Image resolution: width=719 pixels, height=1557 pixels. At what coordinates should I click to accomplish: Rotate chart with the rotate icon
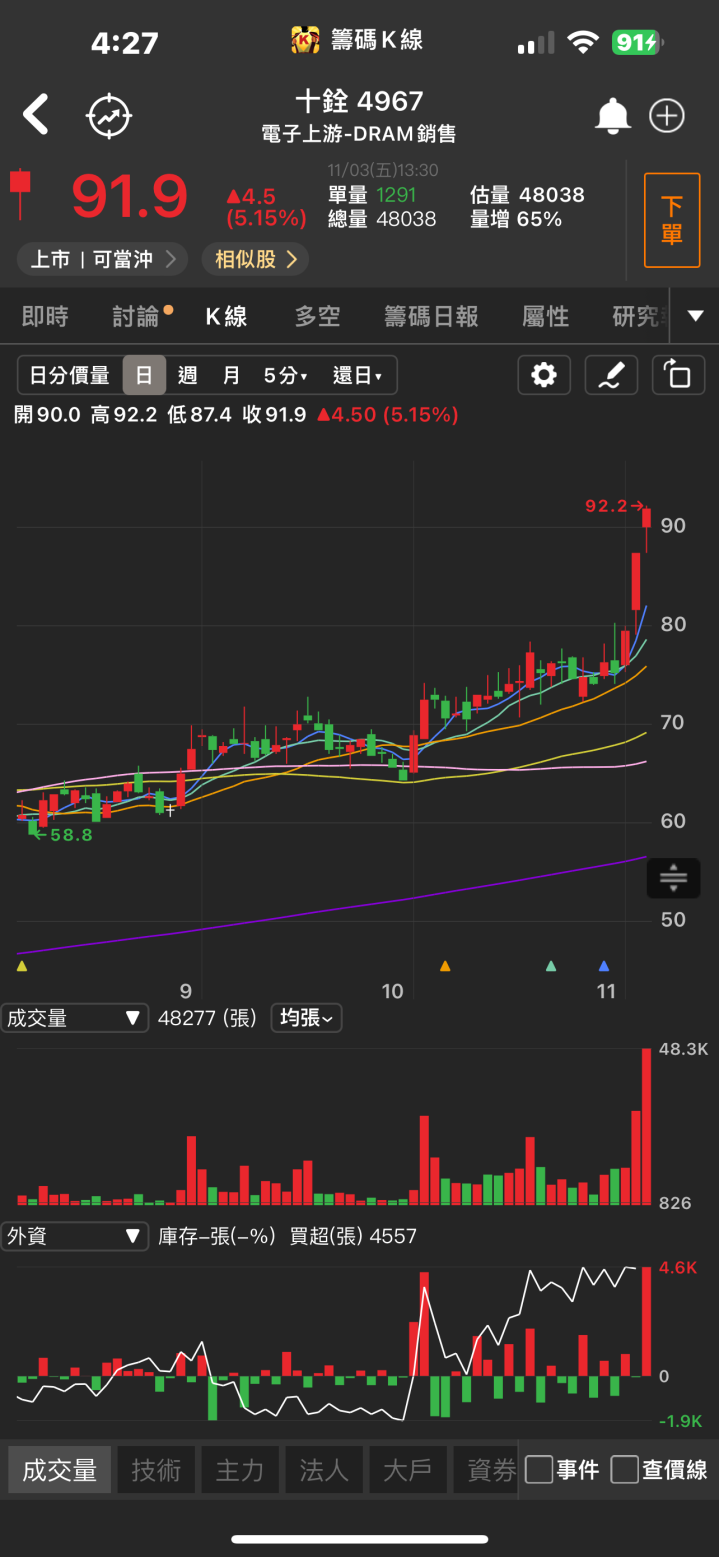click(678, 375)
